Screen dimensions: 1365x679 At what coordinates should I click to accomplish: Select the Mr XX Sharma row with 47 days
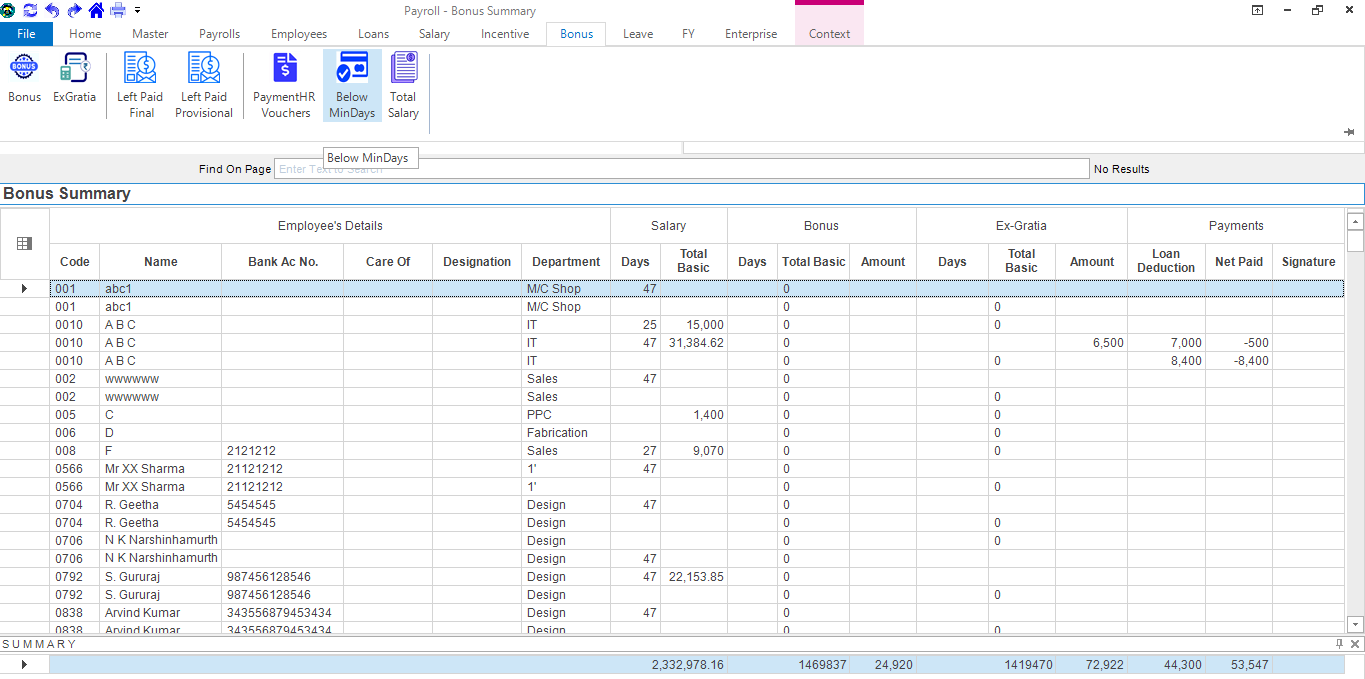click(697, 469)
